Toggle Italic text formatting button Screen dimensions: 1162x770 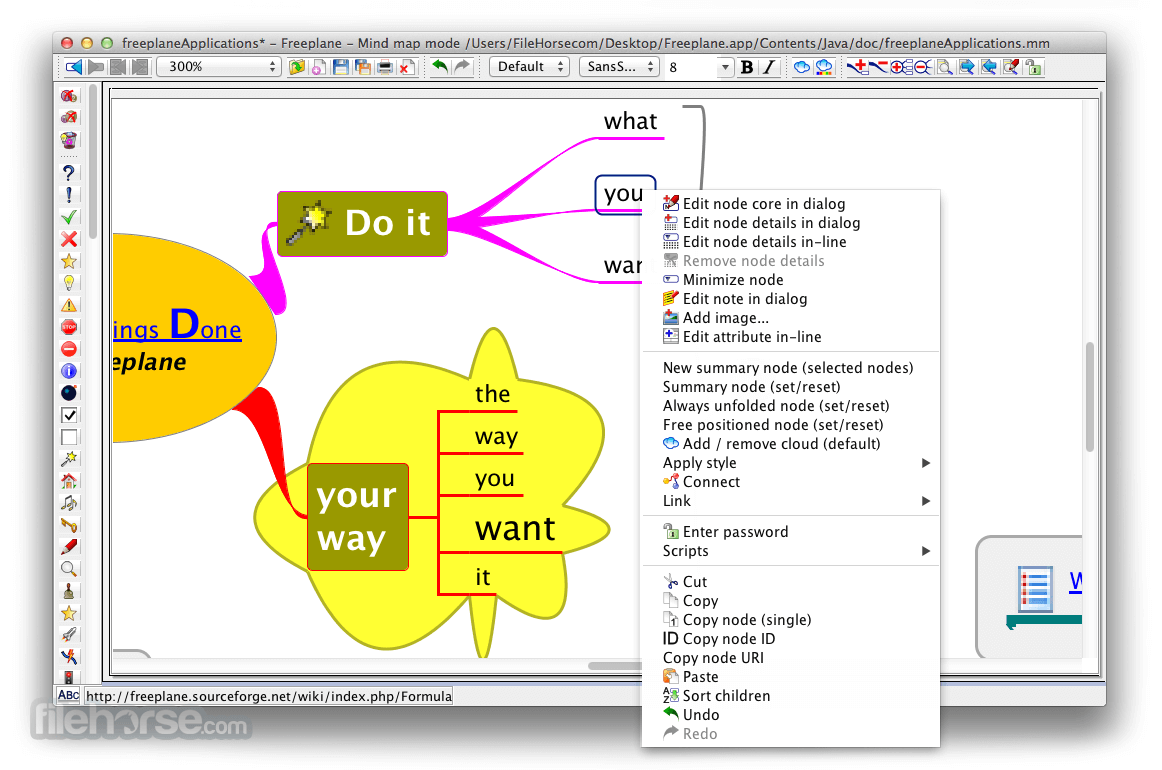(x=768, y=67)
